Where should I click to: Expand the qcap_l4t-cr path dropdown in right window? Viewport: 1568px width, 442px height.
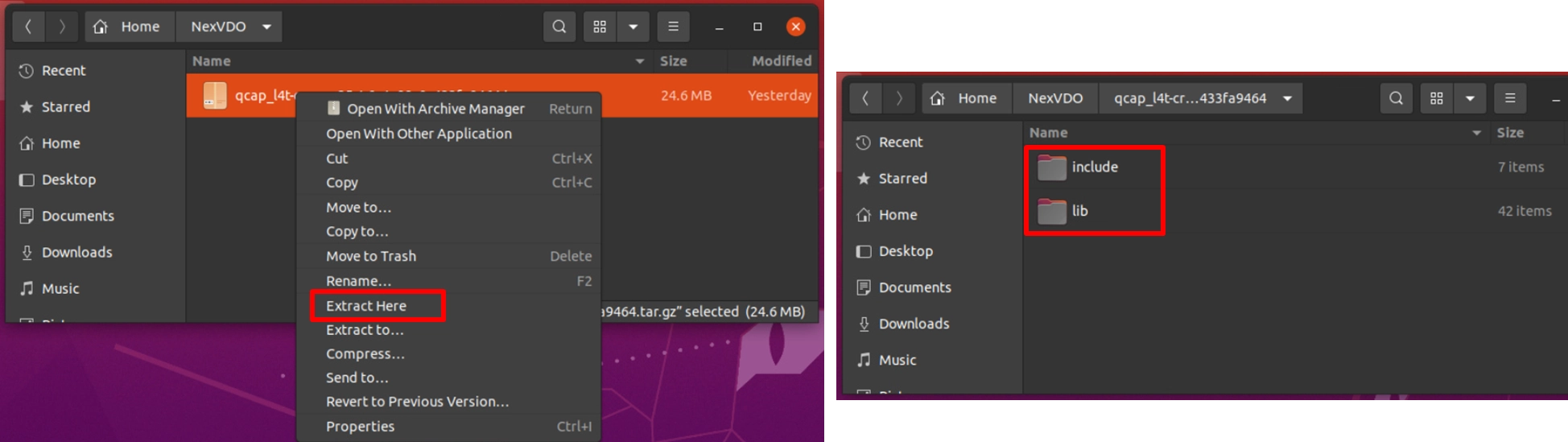click(1288, 98)
